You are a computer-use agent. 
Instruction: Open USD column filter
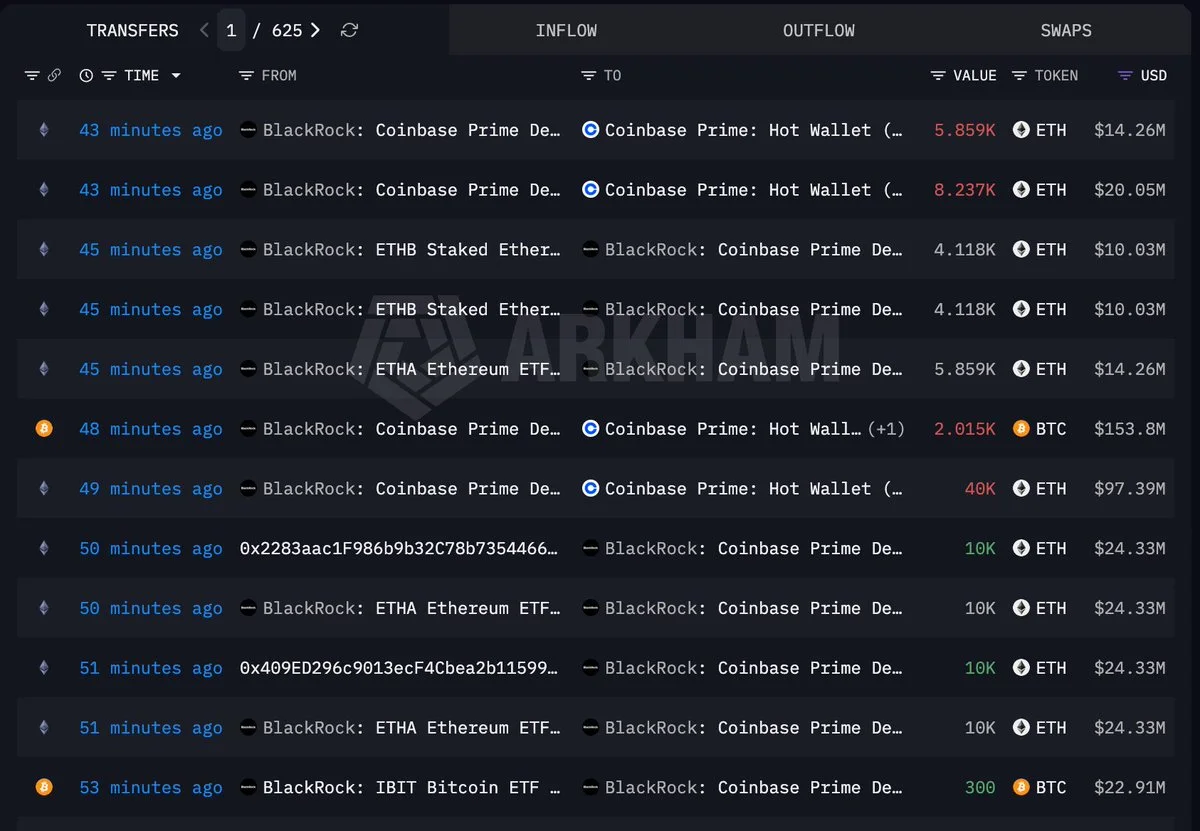(1125, 75)
